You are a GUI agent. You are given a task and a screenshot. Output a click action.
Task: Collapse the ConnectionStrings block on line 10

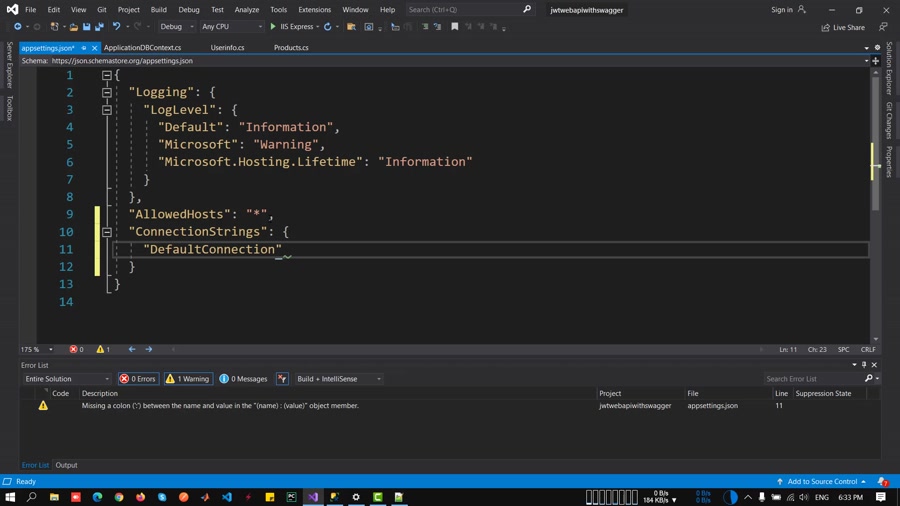point(107,232)
